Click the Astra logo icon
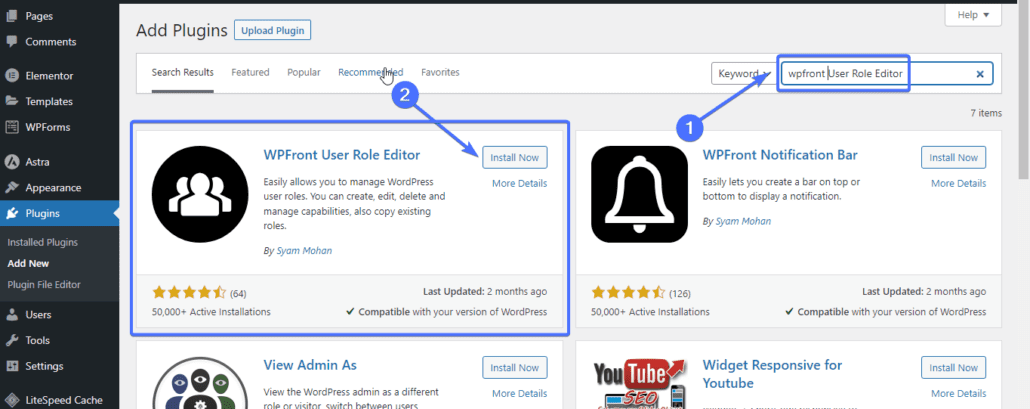 [x=11, y=161]
